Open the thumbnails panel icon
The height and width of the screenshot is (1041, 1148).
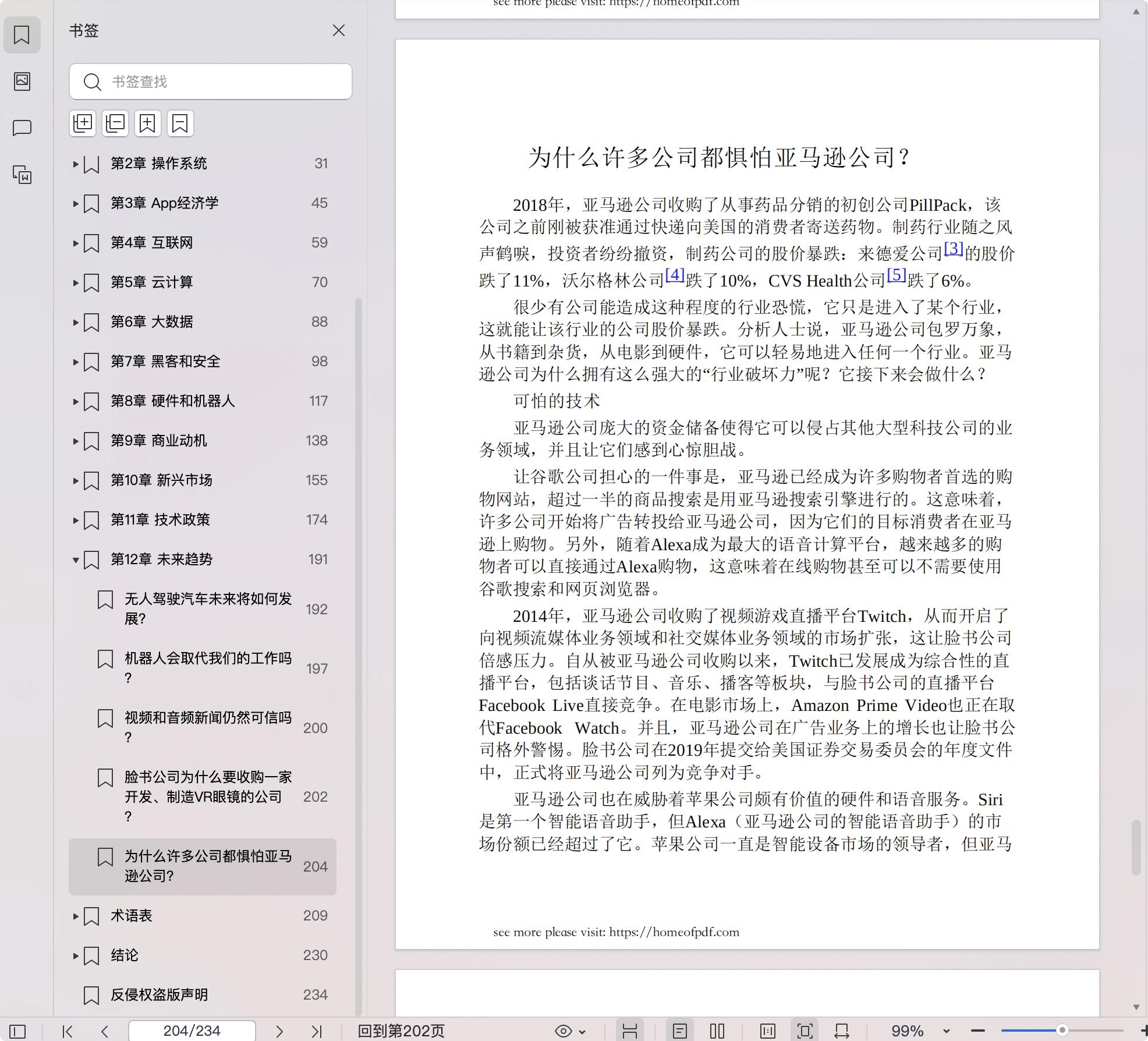point(22,81)
